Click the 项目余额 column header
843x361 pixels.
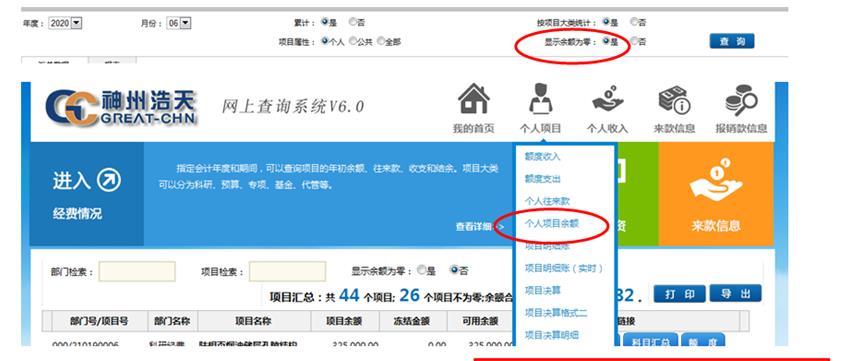click(x=344, y=321)
